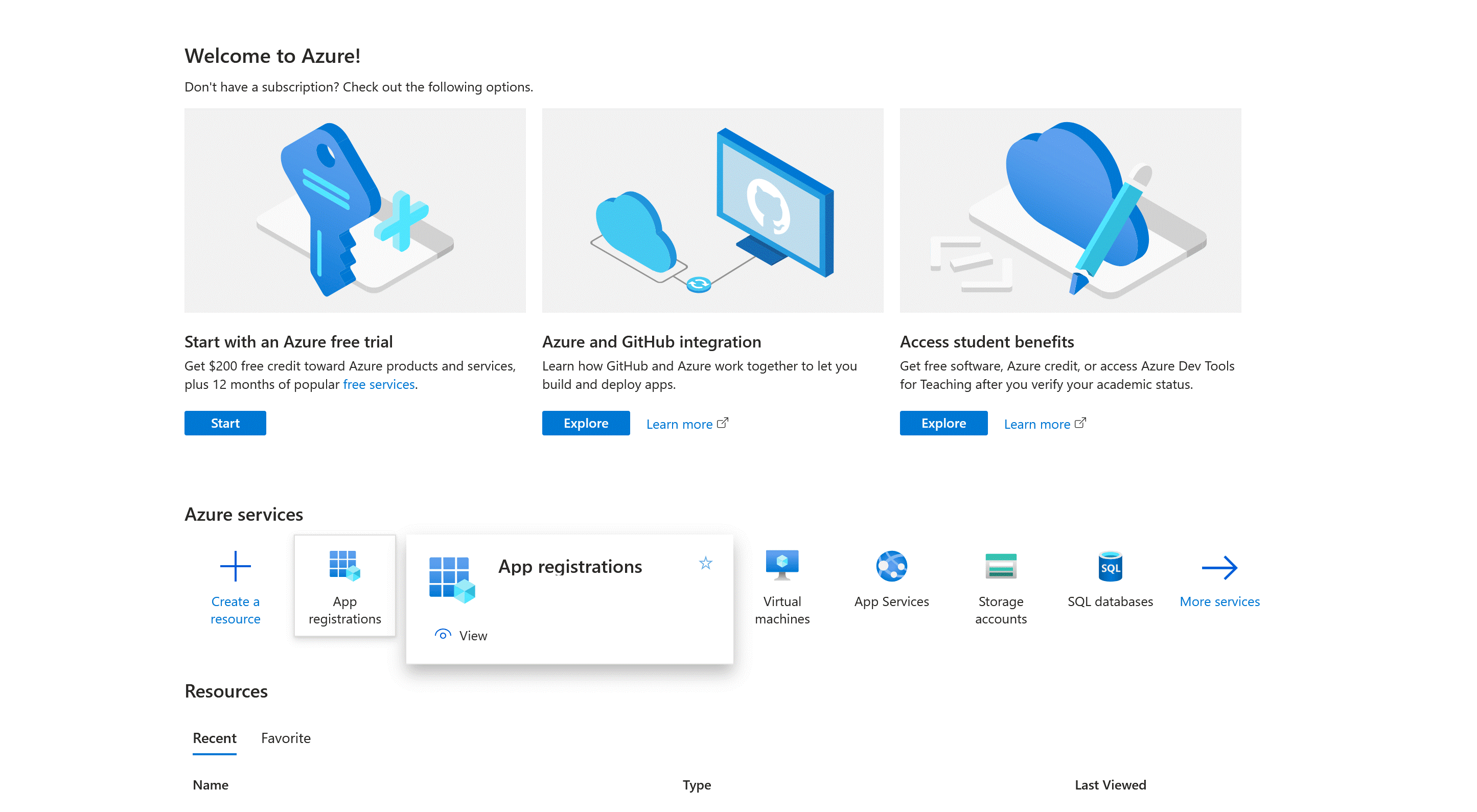Open the Virtual machines service icon
Viewport: 1477px width, 812px height.
(781, 565)
